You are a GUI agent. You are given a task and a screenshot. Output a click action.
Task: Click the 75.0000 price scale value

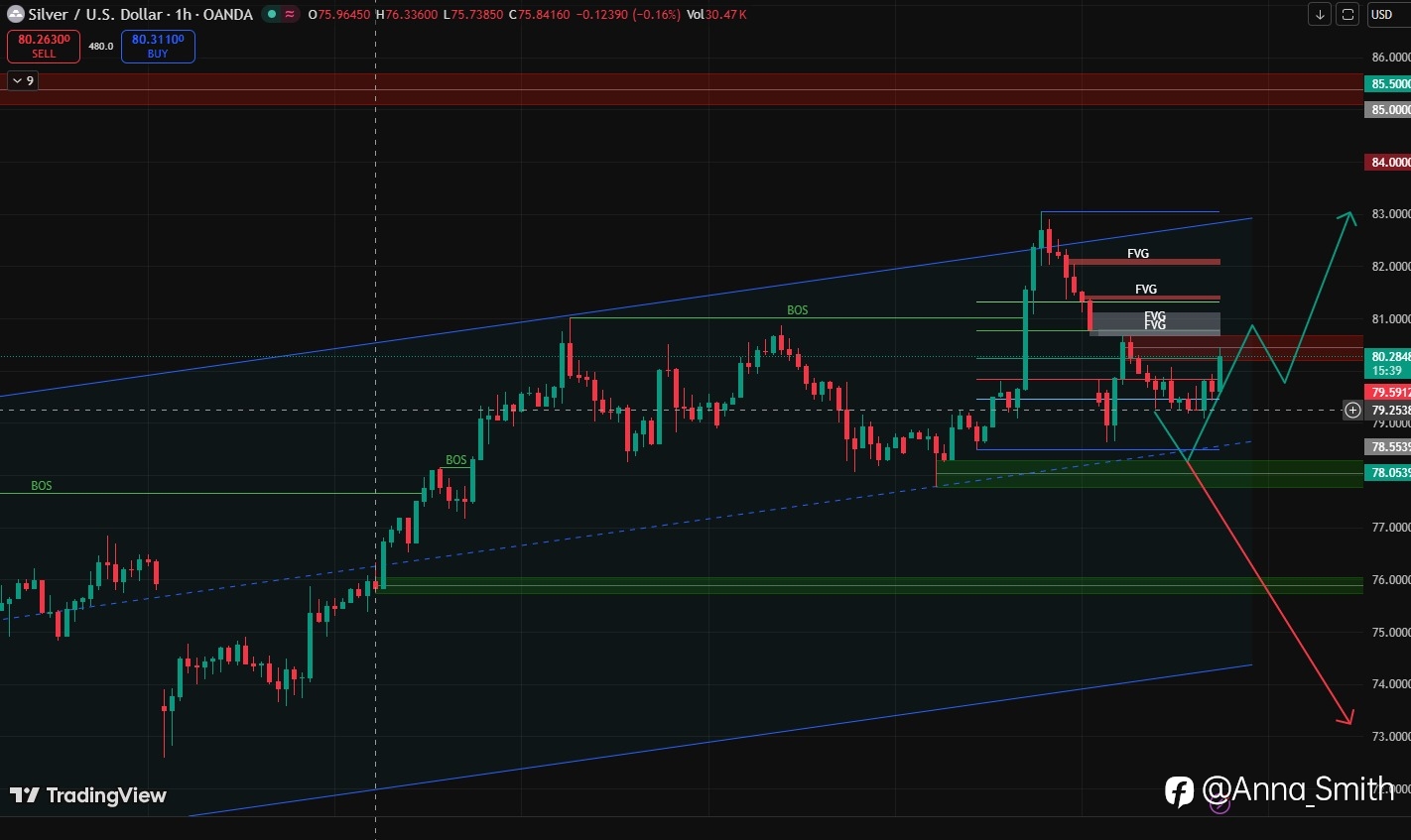[x=1390, y=633]
